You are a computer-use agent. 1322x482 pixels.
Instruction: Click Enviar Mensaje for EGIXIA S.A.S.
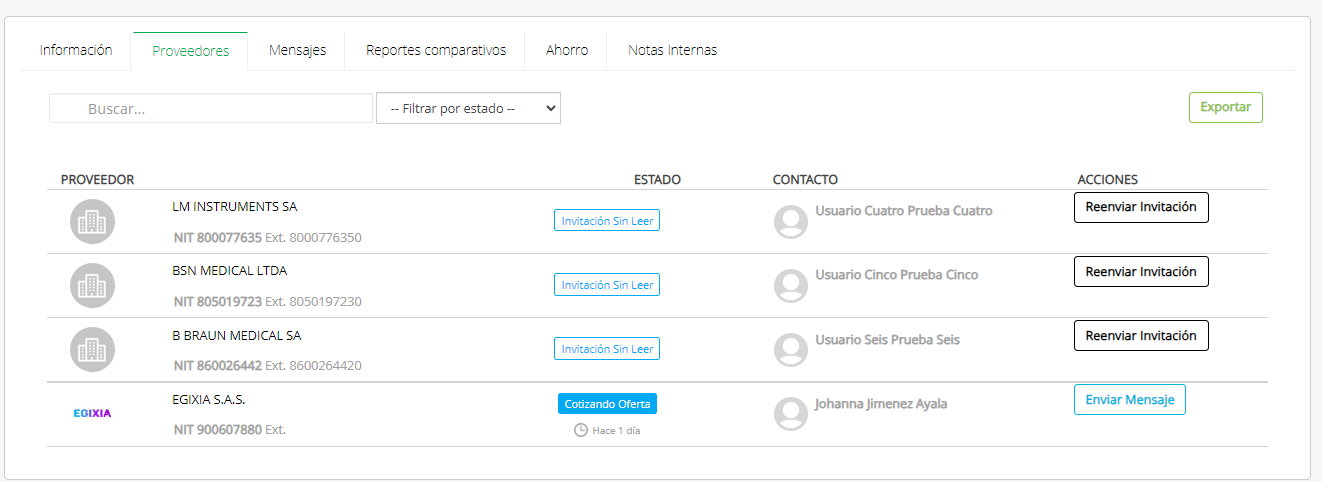(x=1129, y=400)
